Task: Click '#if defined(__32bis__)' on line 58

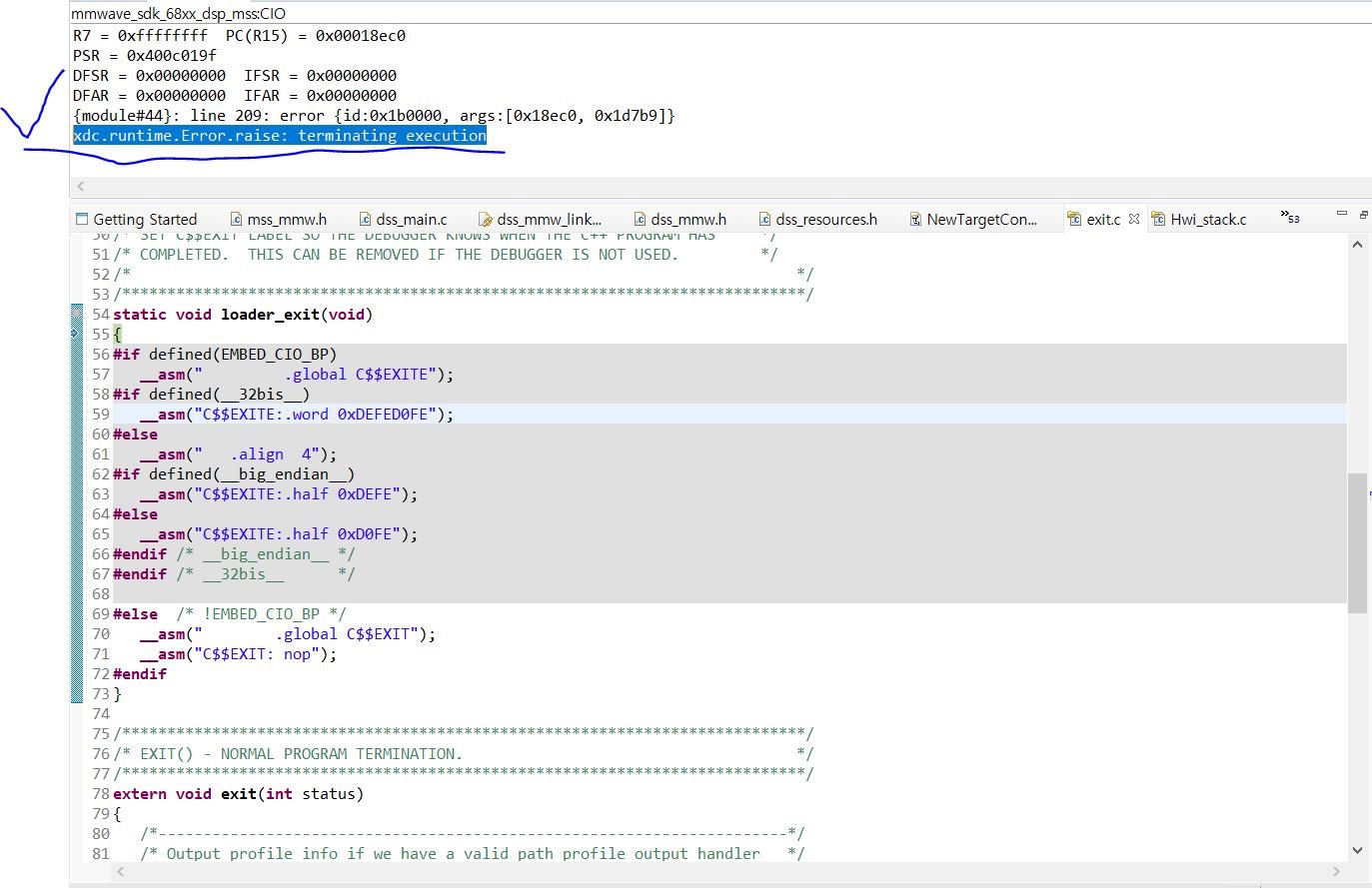Action: [x=212, y=394]
